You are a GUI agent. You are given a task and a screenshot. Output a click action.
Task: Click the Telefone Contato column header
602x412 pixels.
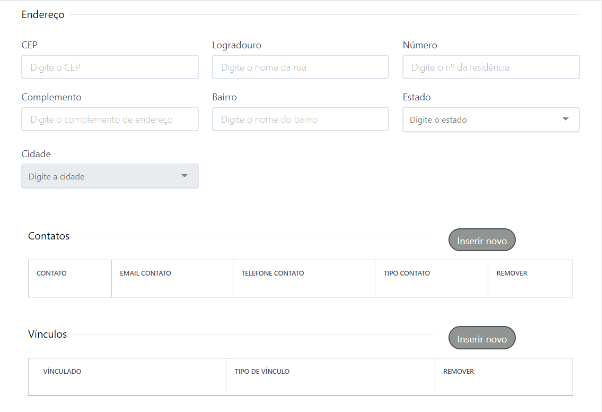(273, 273)
